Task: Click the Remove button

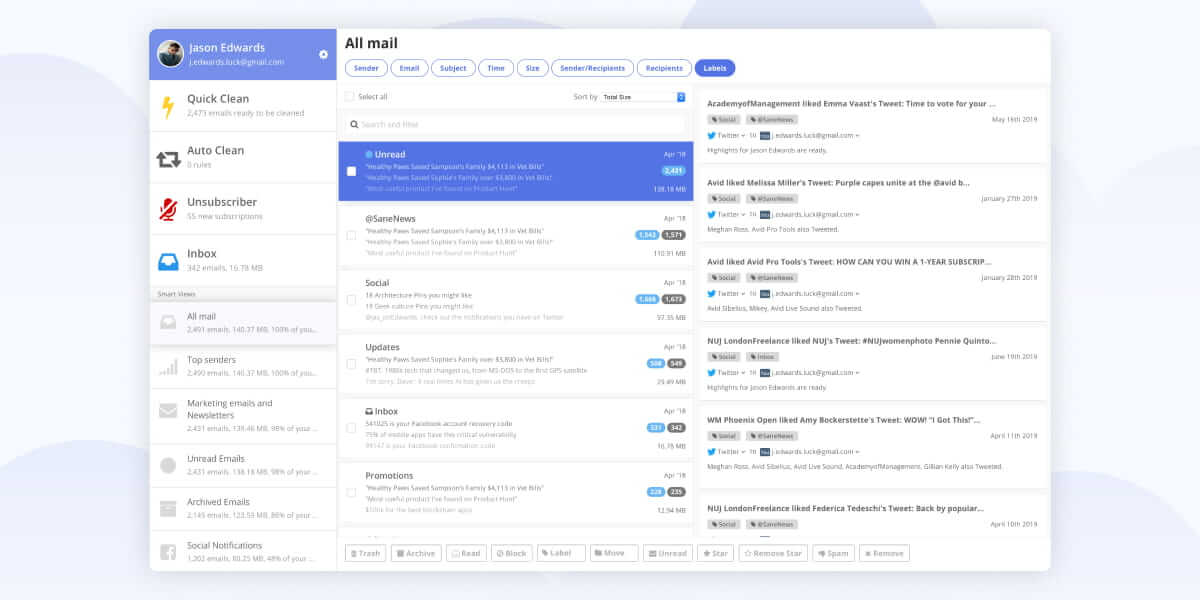Action: click(x=884, y=553)
